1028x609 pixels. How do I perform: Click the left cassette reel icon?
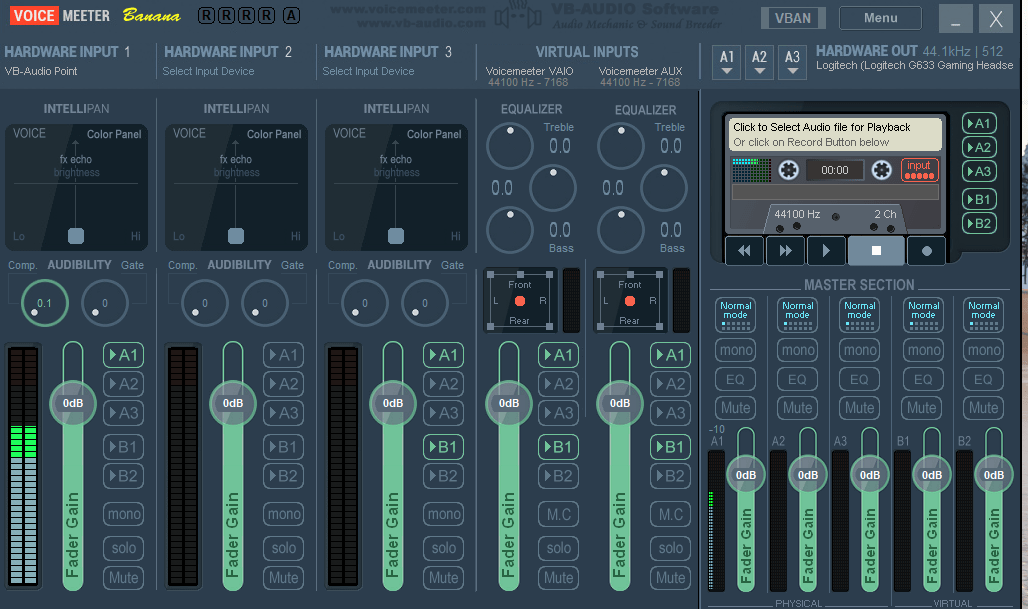[788, 170]
